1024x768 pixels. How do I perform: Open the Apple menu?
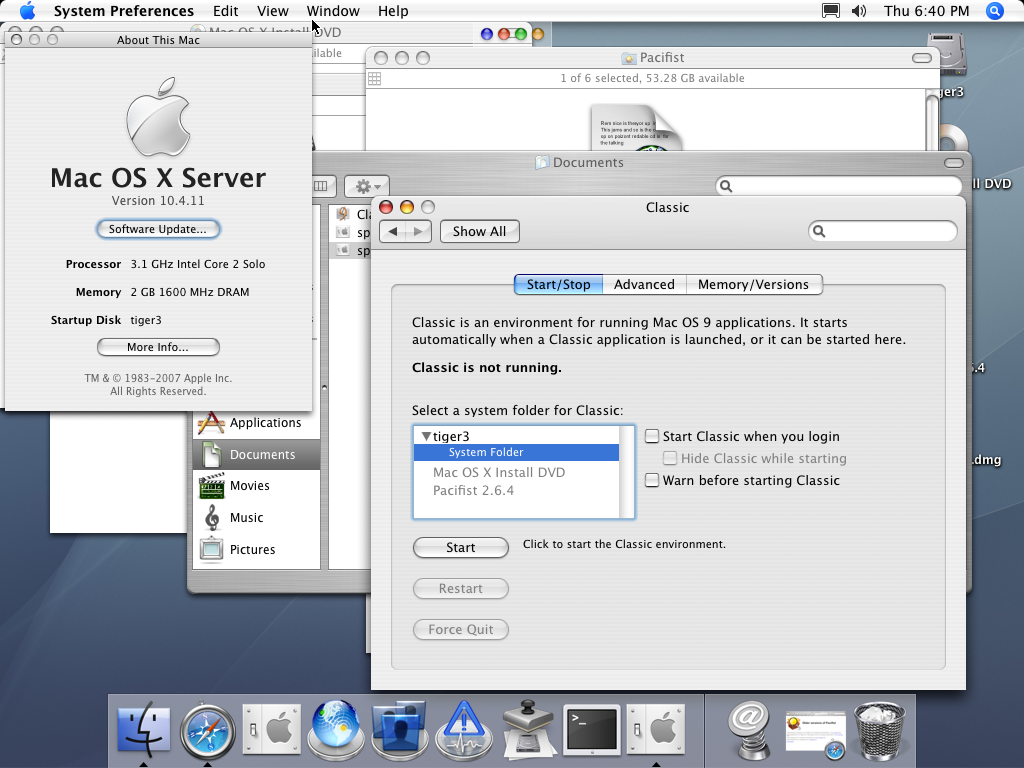pos(27,11)
